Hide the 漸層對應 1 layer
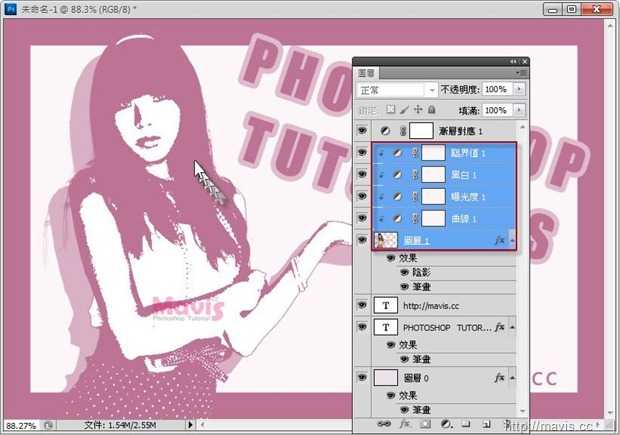The image size is (620, 435). 362,131
